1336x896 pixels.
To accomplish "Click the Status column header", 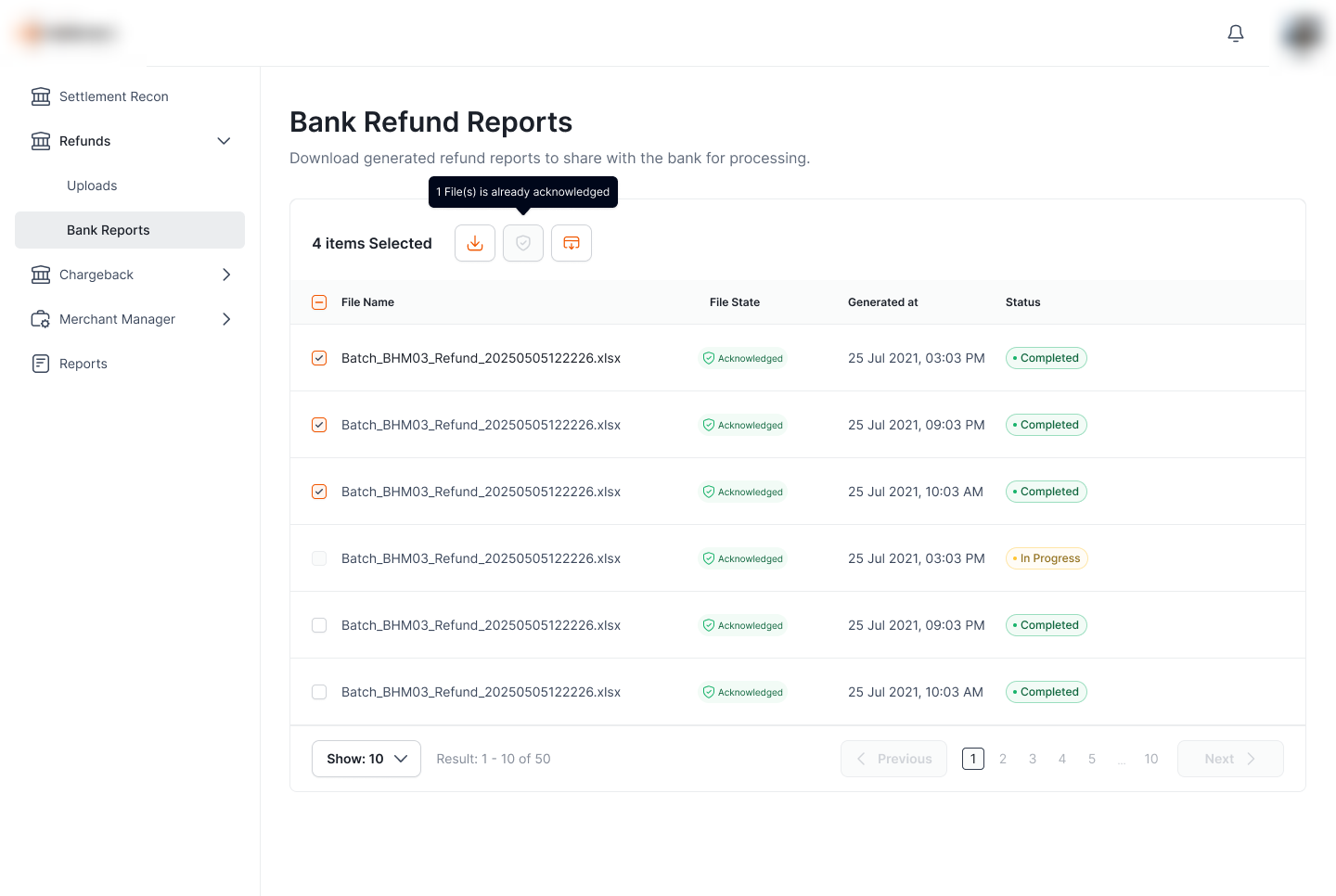I will 1023,302.
